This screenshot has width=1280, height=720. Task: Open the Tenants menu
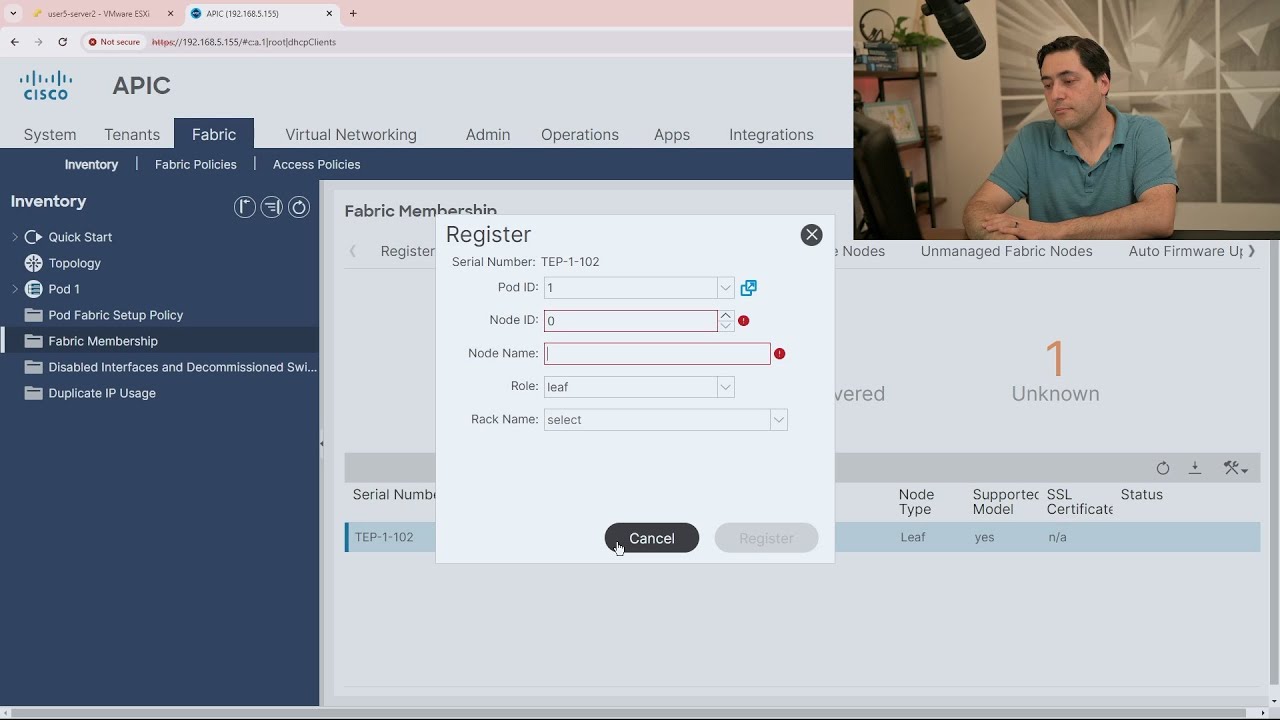(132, 134)
